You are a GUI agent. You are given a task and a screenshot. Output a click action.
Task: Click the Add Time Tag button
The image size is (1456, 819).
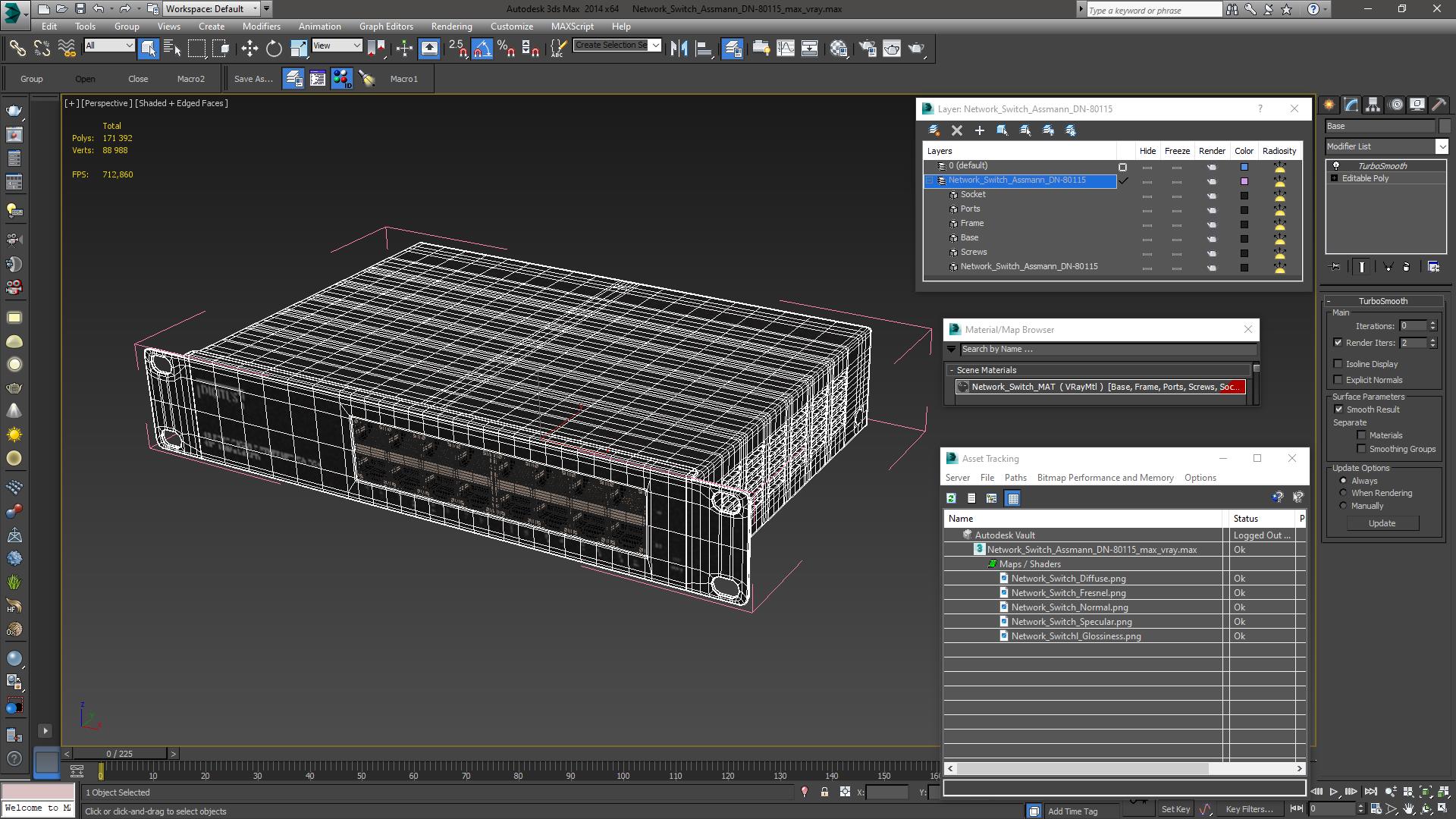(x=1072, y=811)
